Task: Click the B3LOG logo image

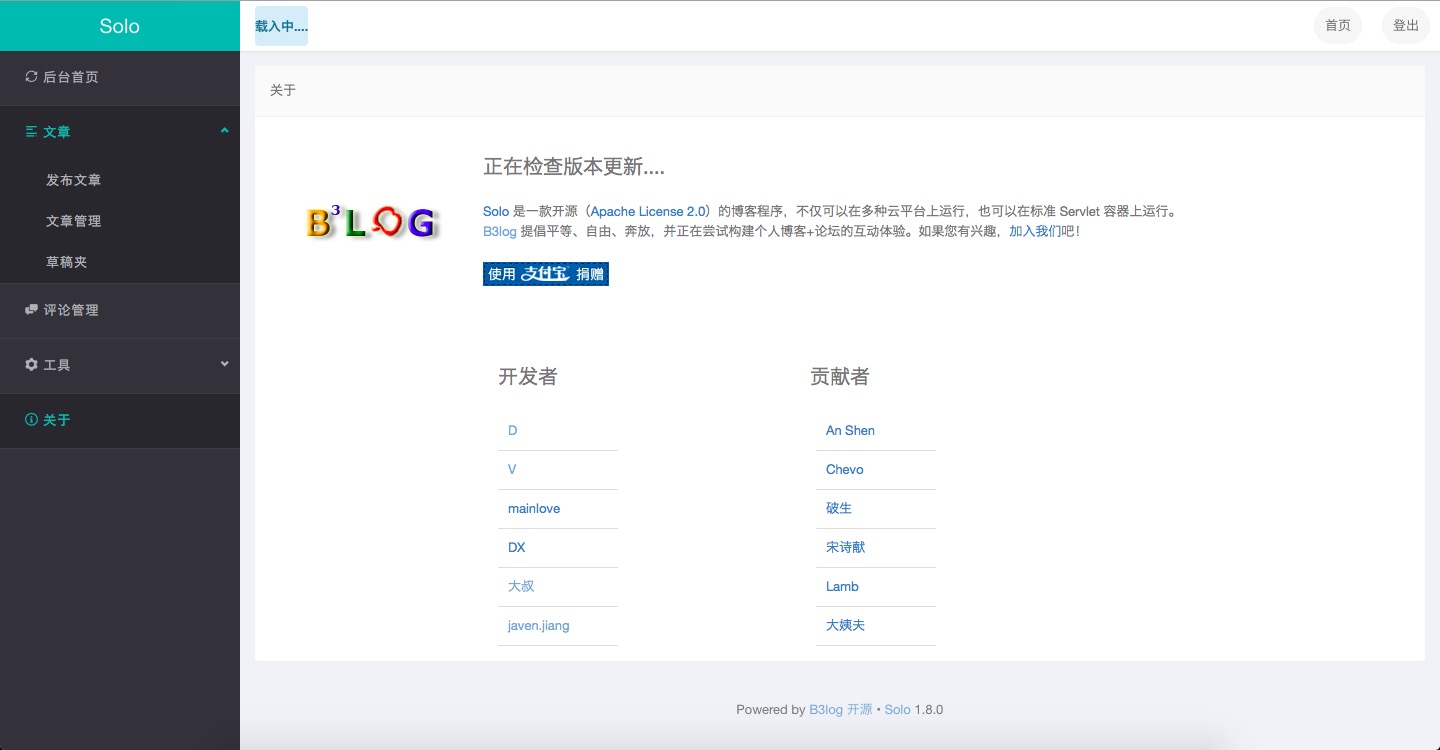Action: [x=372, y=221]
